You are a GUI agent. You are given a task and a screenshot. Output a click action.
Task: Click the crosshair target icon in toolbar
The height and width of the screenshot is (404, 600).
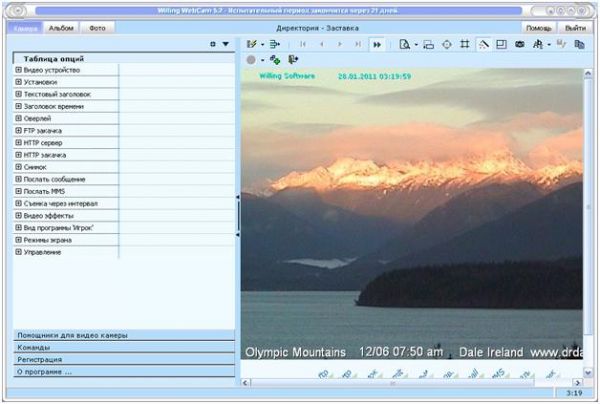(x=446, y=45)
